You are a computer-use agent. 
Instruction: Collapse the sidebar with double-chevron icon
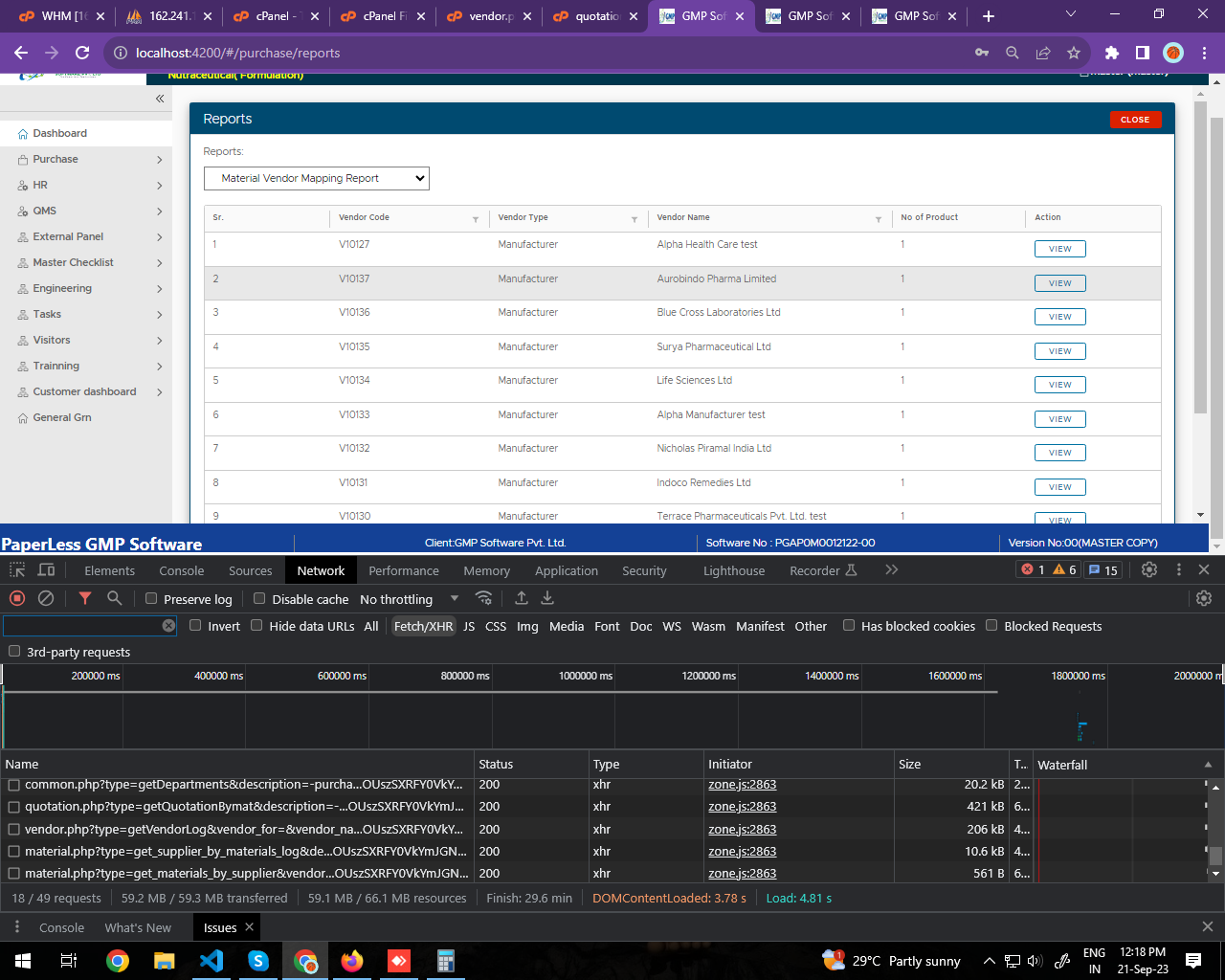[x=160, y=99]
